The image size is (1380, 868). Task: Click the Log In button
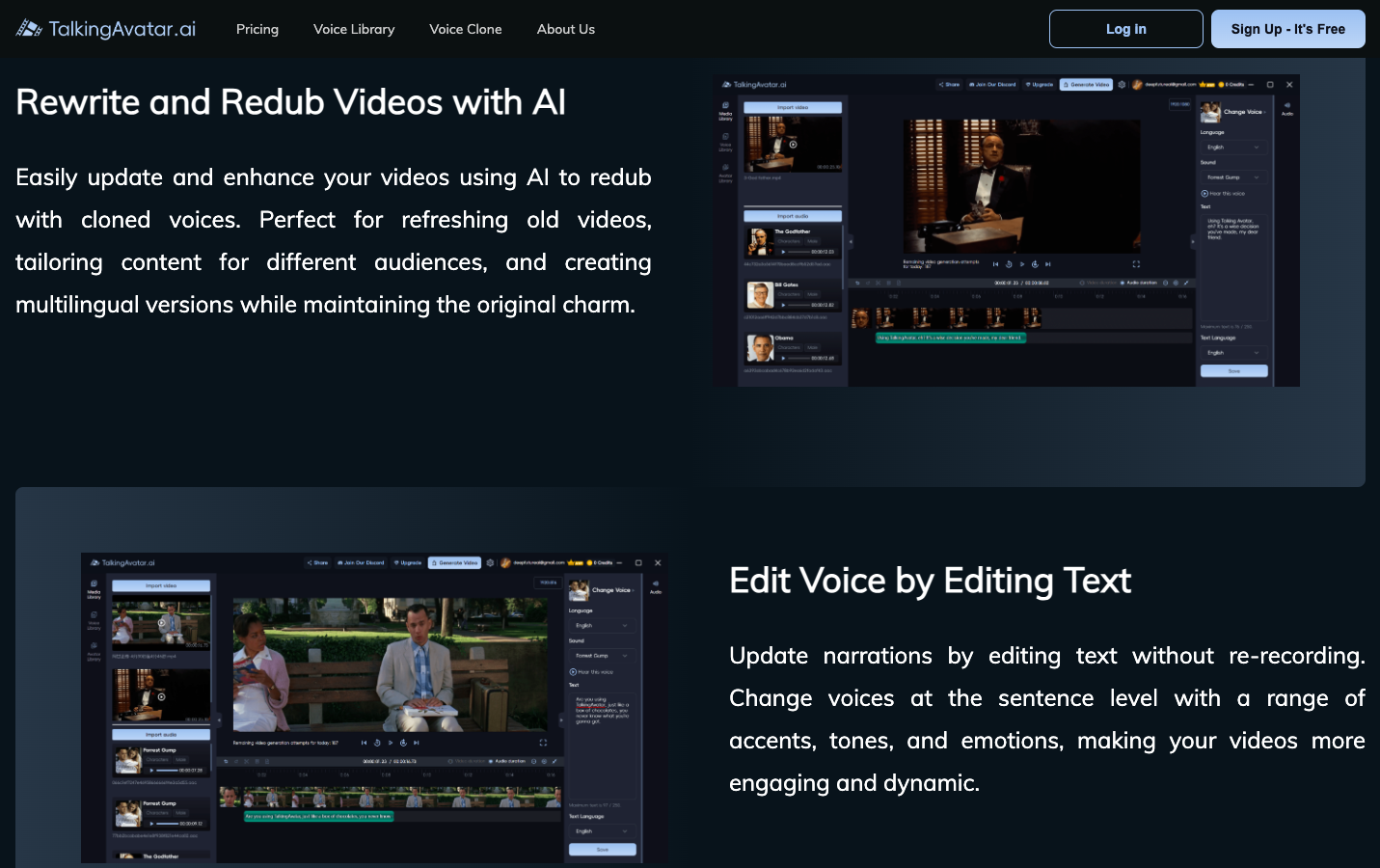(x=1126, y=29)
